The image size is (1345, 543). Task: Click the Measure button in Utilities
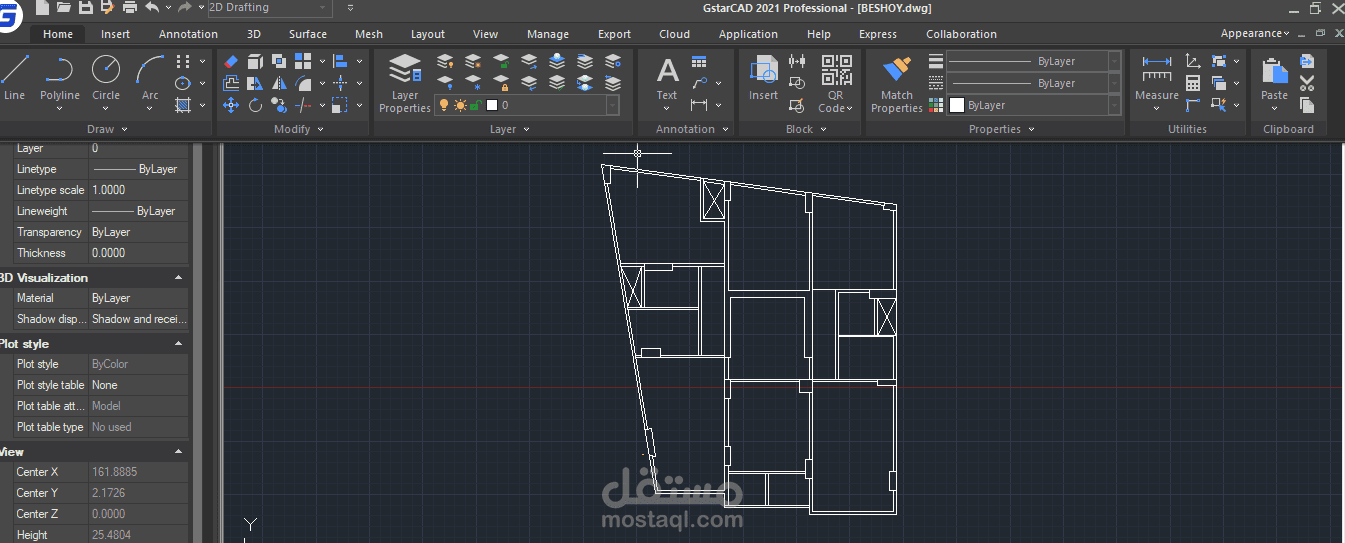1157,83
